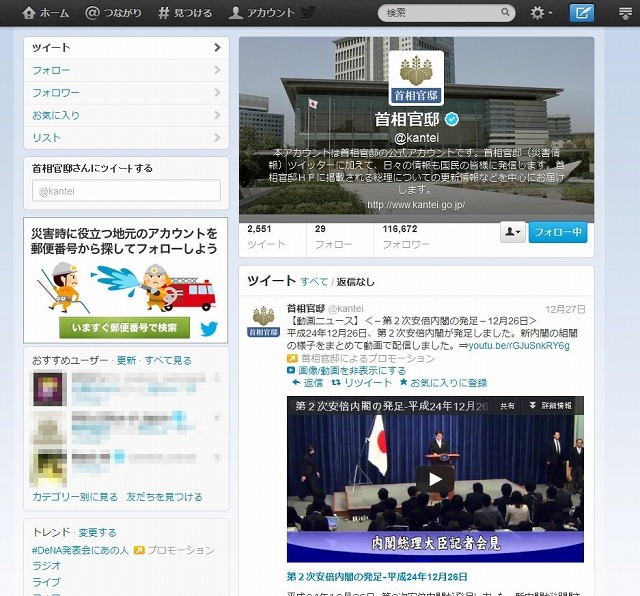
Task: Click the 首相官邸 profile emblem in header
Action: coord(416,78)
